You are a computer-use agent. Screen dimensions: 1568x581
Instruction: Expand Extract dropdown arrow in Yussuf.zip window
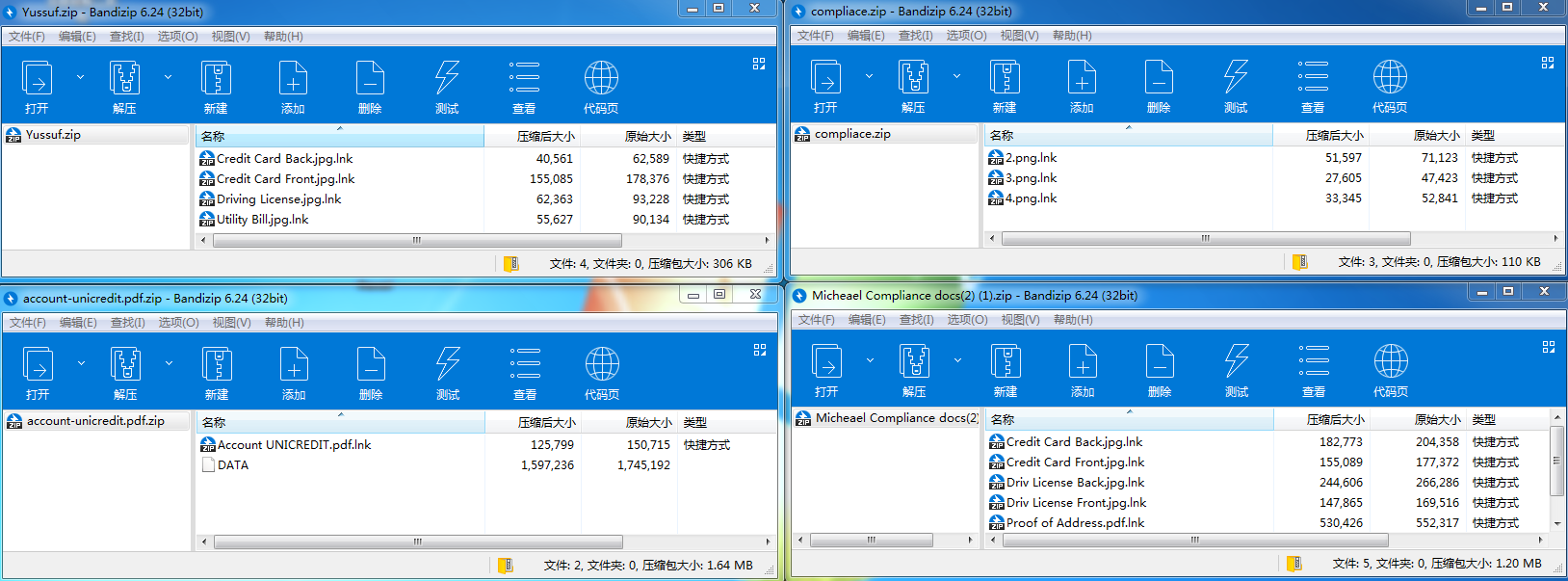click(x=168, y=77)
